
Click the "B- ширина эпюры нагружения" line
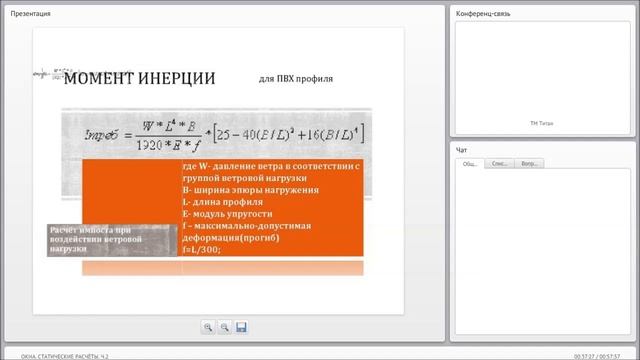[251, 190]
